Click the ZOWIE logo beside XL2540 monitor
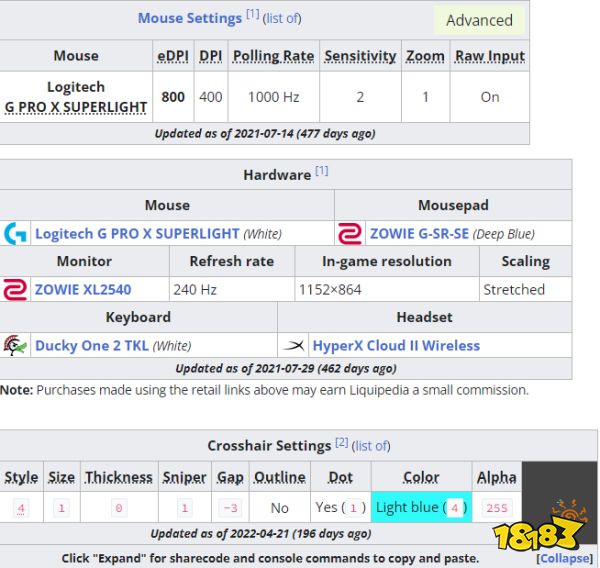This screenshot has height=568, width=600. (x=15, y=289)
